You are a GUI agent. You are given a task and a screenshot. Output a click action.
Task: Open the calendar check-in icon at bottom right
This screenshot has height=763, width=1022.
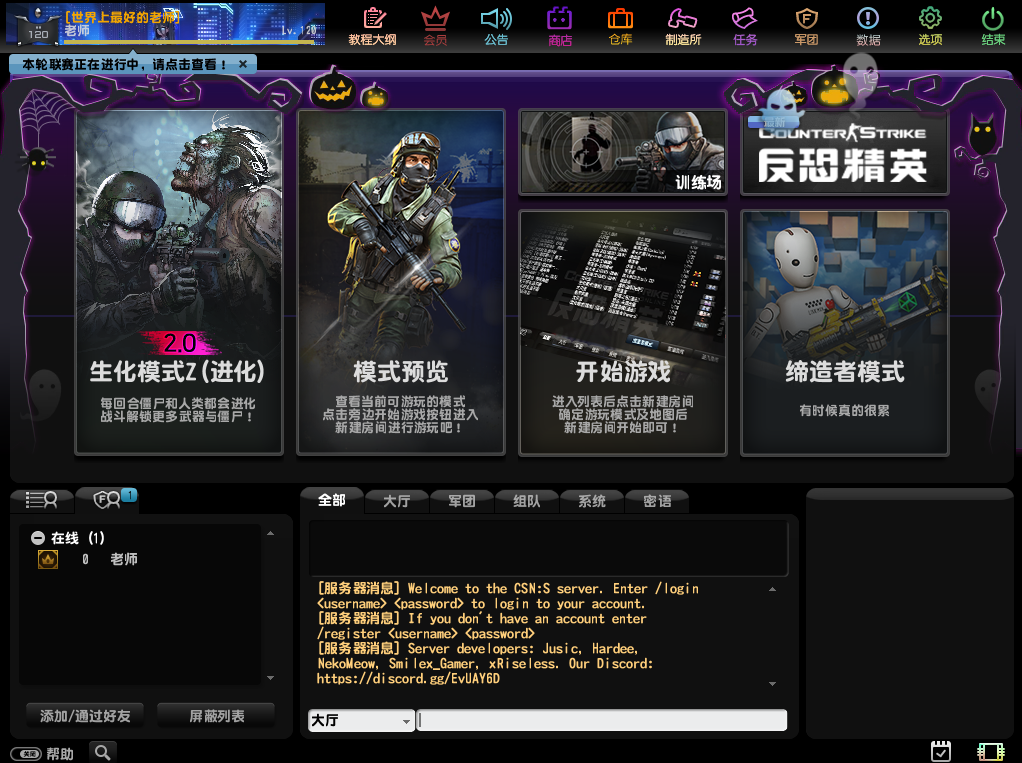941,751
